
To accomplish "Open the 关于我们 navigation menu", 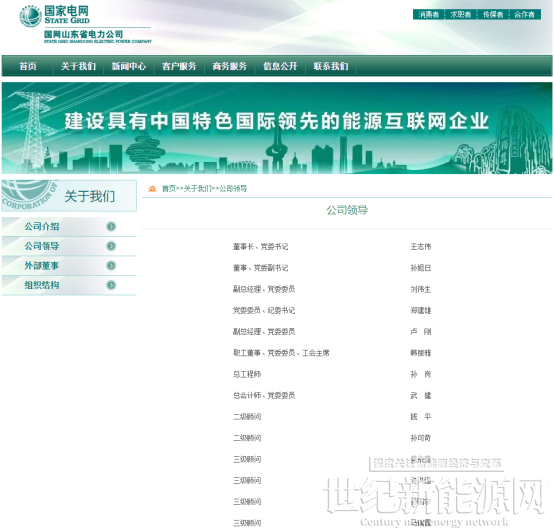I will click(78, 66).
